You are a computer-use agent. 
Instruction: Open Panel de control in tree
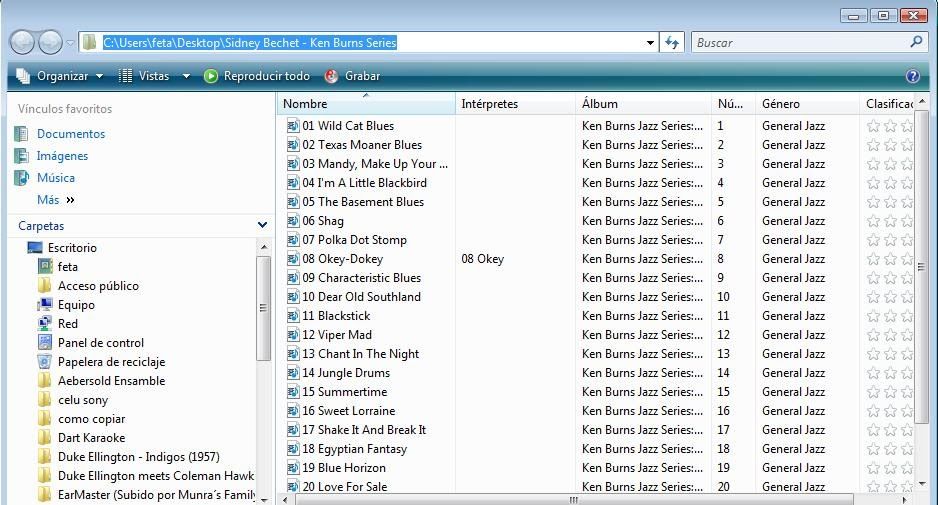(x=100, y=343)
